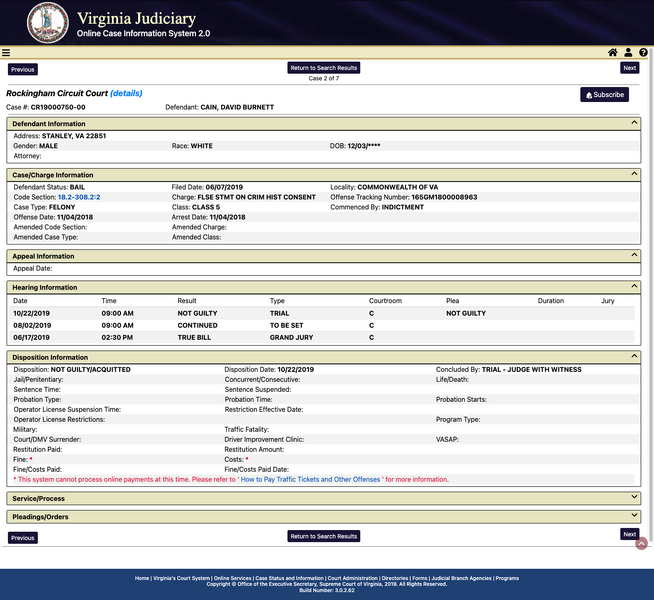Select case number CR19000750-00
The image size is (654, 600).
58,107
